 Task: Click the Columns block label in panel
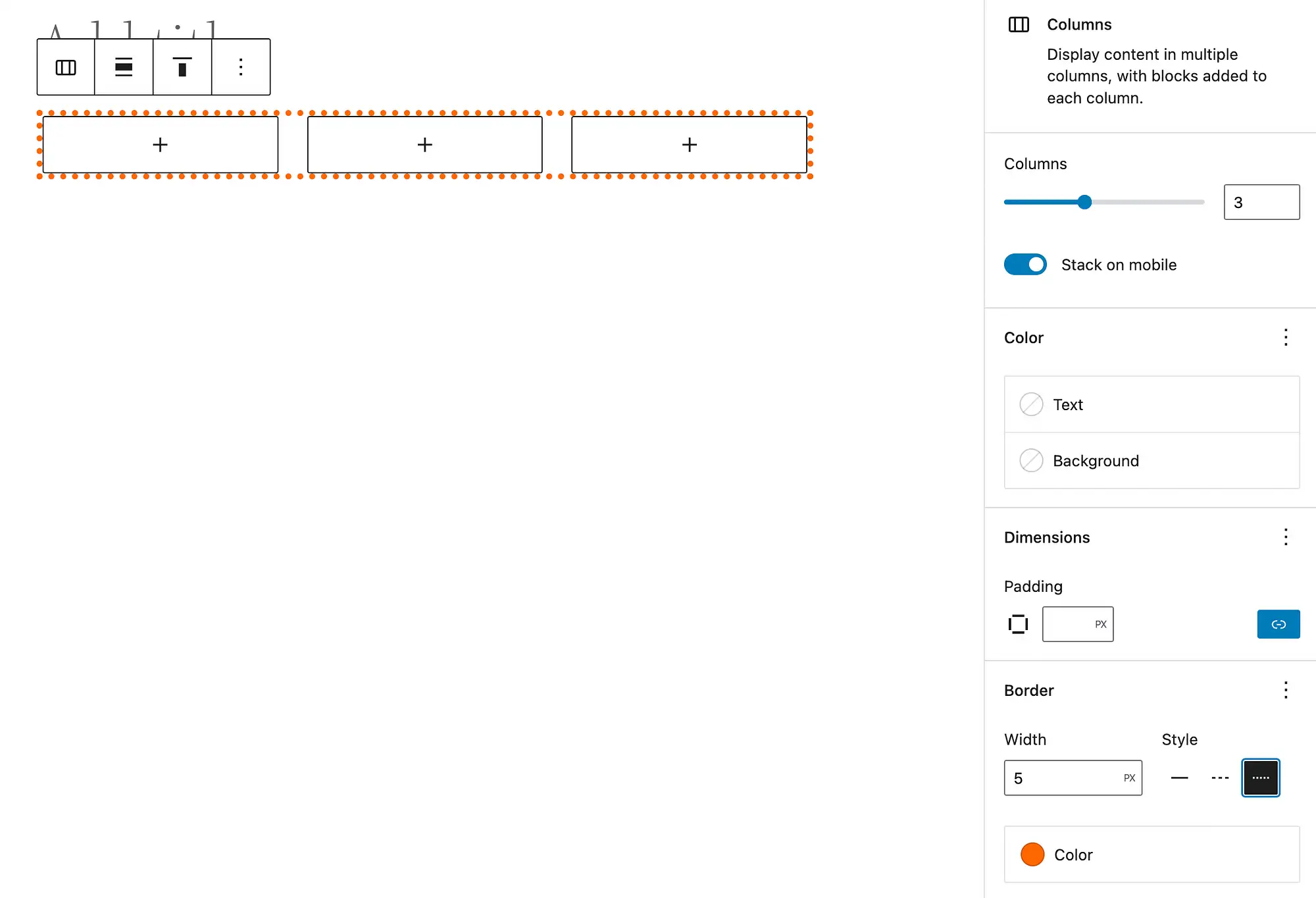tap(1079, 23)
